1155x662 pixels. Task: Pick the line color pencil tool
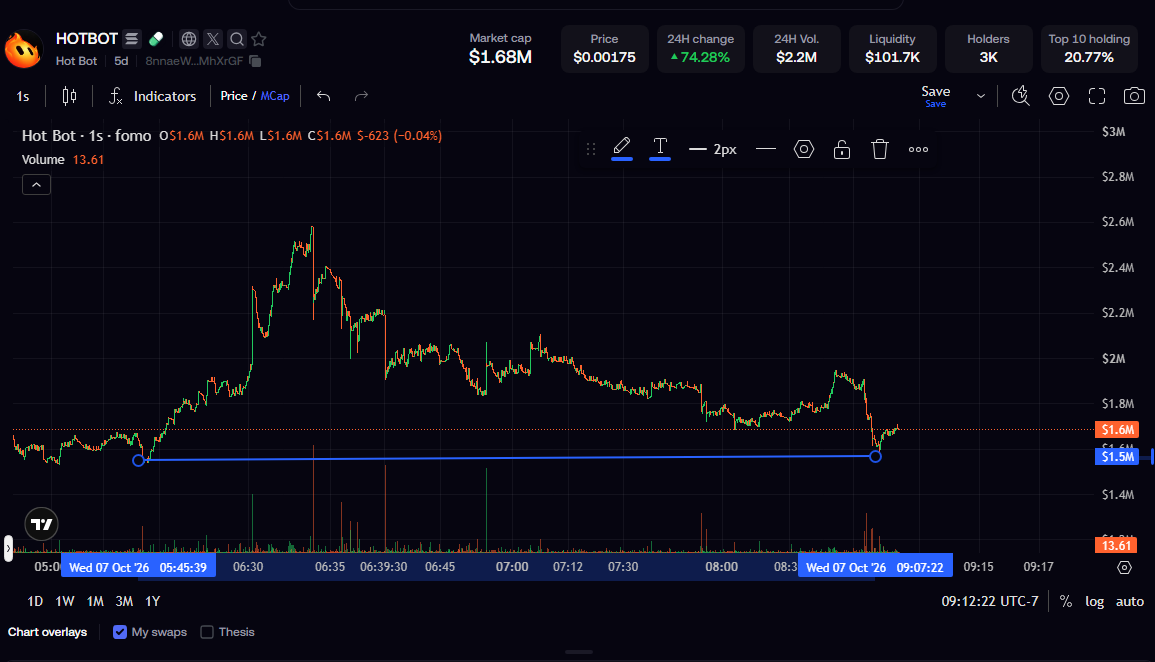point(622,148)
